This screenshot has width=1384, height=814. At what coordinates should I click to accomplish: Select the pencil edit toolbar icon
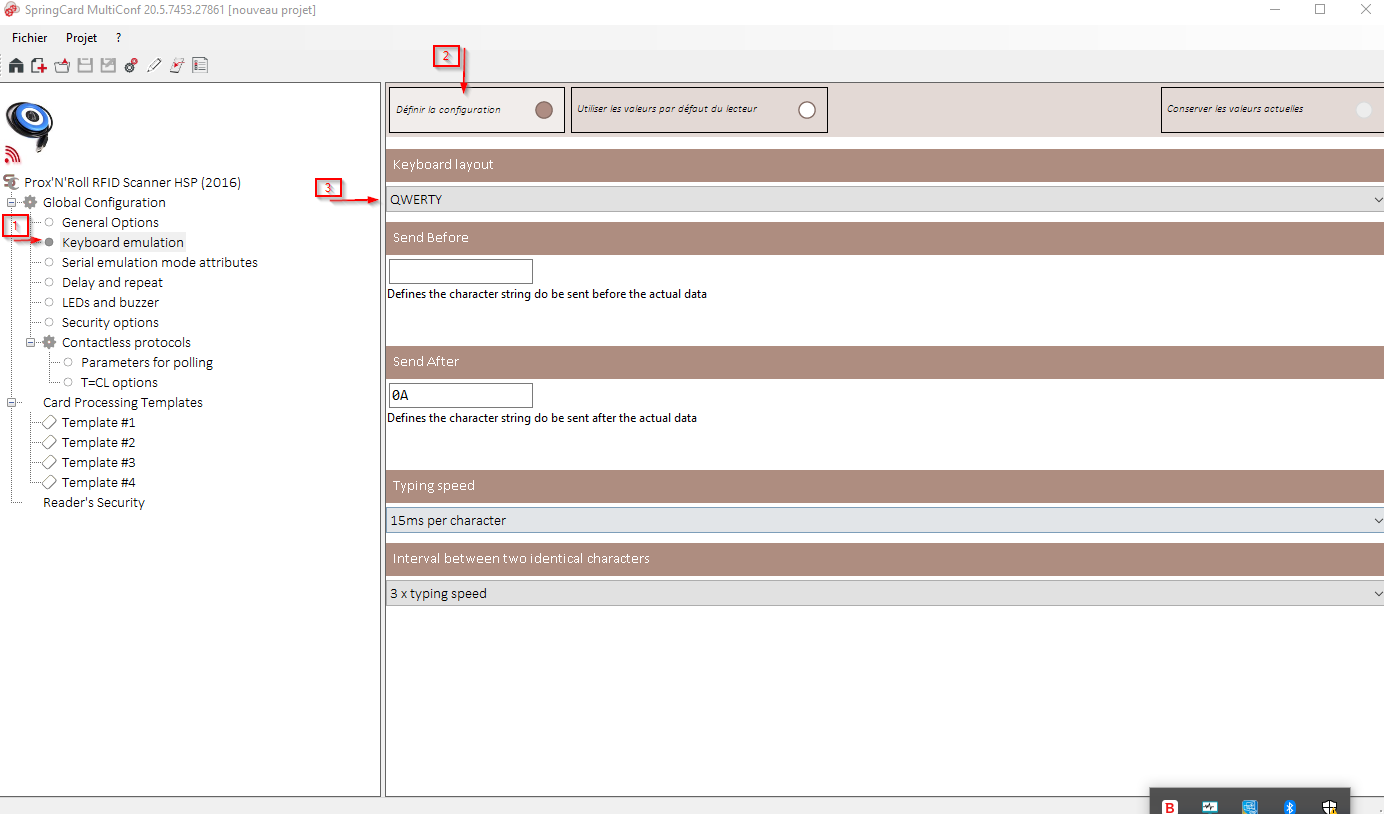[153, 64]
